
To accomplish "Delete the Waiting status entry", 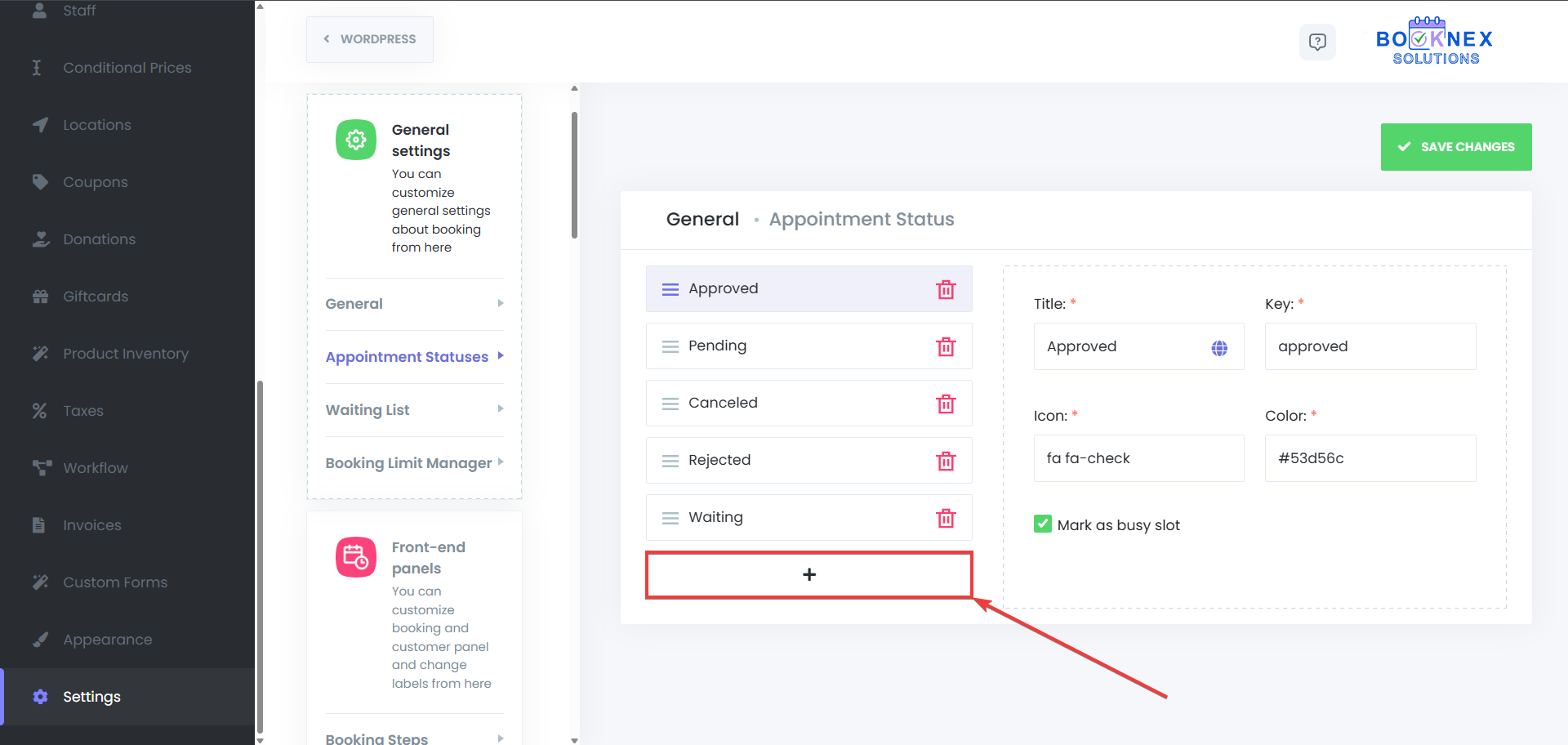I will 946,518.
